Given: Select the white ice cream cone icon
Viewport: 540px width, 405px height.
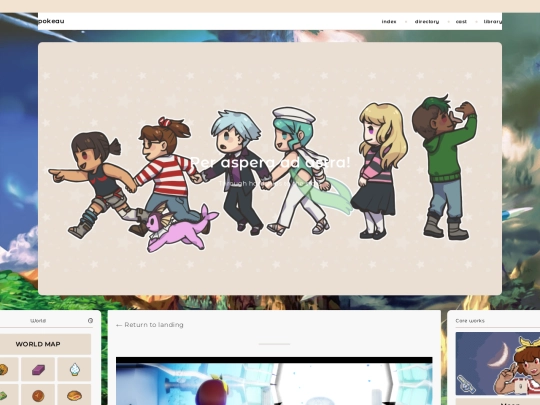Looking at the screenshot, I should pyautogui.click(x=74, y=370).
